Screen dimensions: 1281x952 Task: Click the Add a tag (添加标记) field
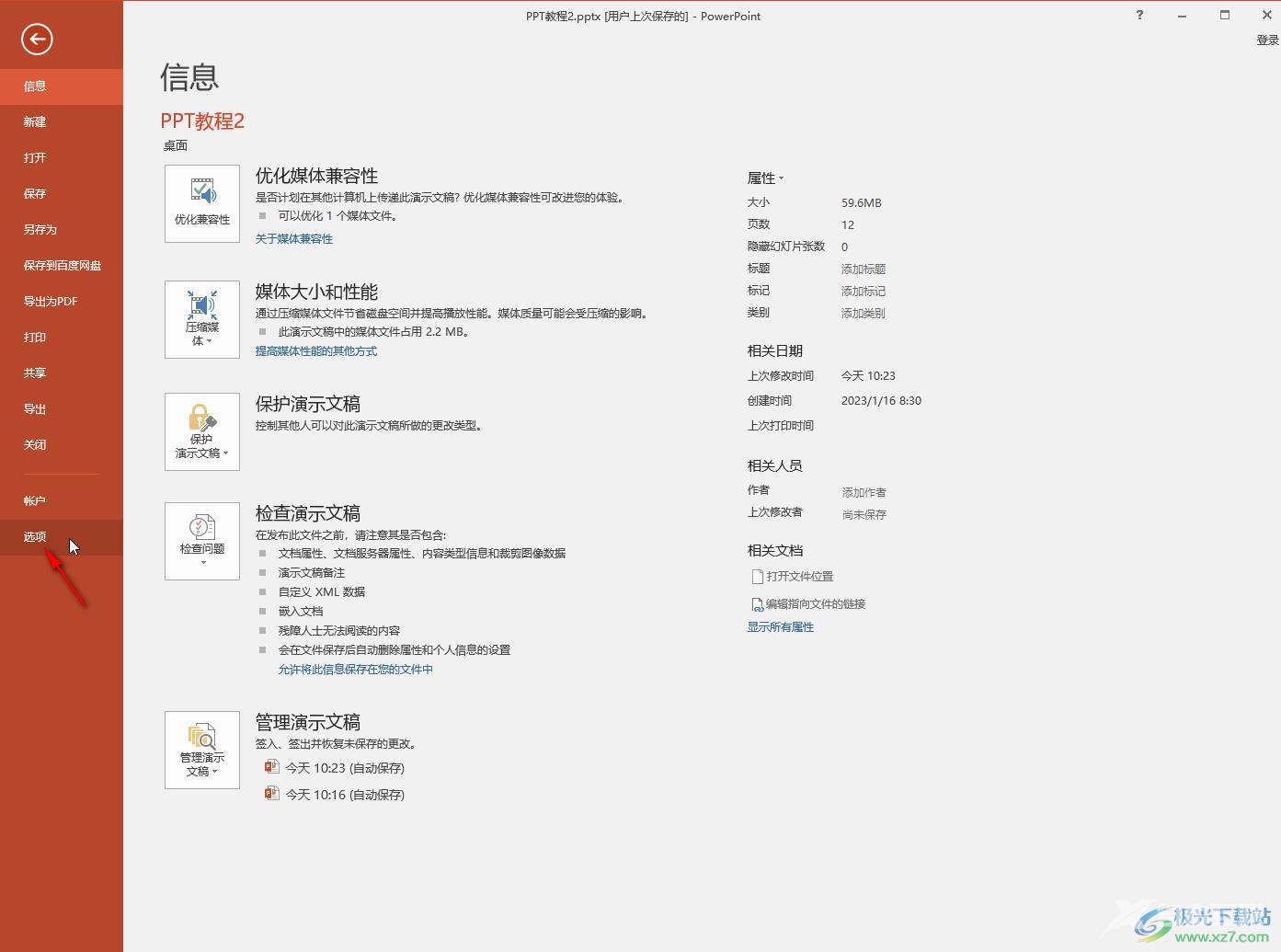click(x=864, y=292)
